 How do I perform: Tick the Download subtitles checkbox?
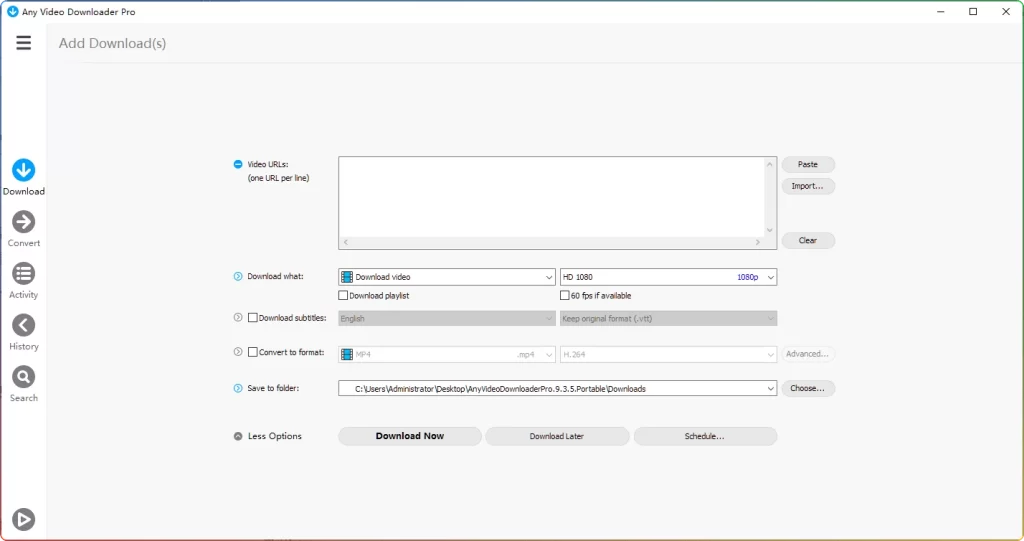pyautogui.click(x=253, y=318)
